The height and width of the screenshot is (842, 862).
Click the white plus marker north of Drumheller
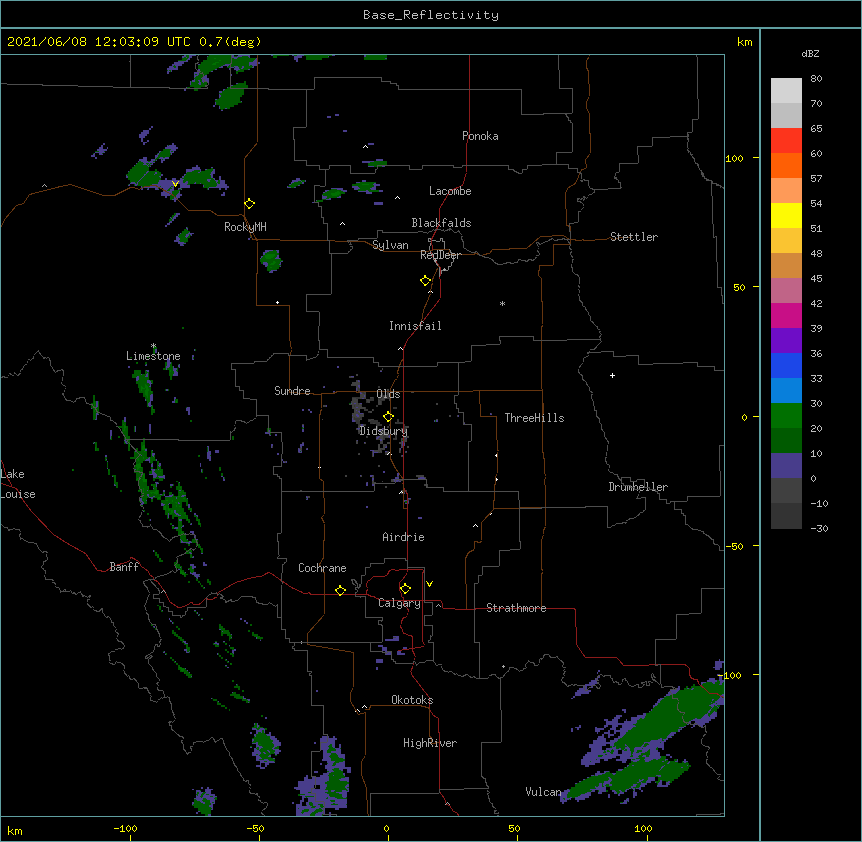coord(612,375)
